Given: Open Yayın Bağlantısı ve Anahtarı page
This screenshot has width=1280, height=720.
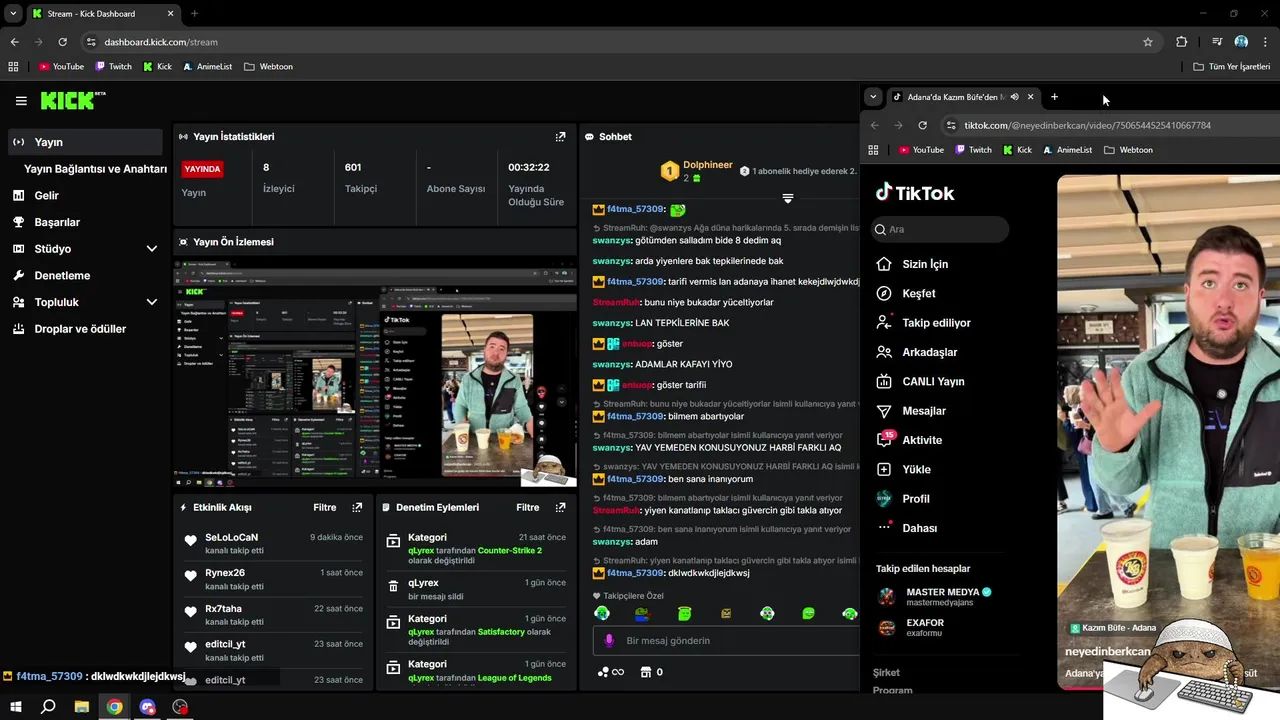Looking at the screenshot, I should click(x=95, y=169).
